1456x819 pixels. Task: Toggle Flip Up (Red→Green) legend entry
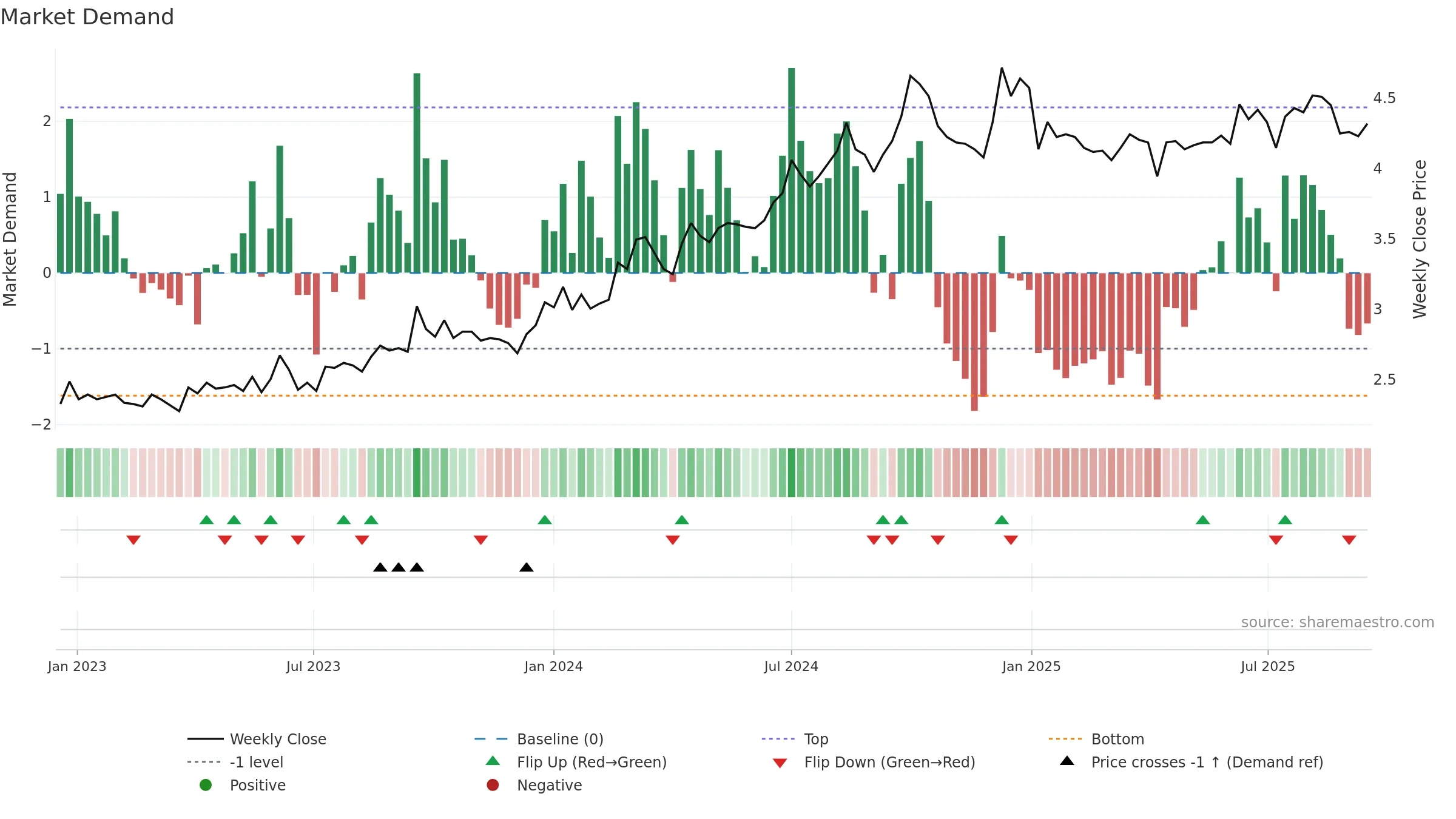(x=576, y=762)
